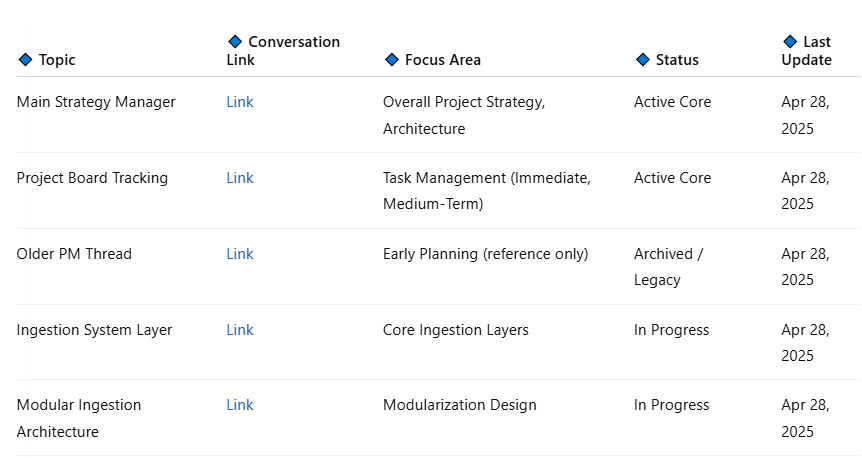862x458 pixels.
Task: Click the Main Strategy Manager topic cell
Action: click(x=96, y=102)
